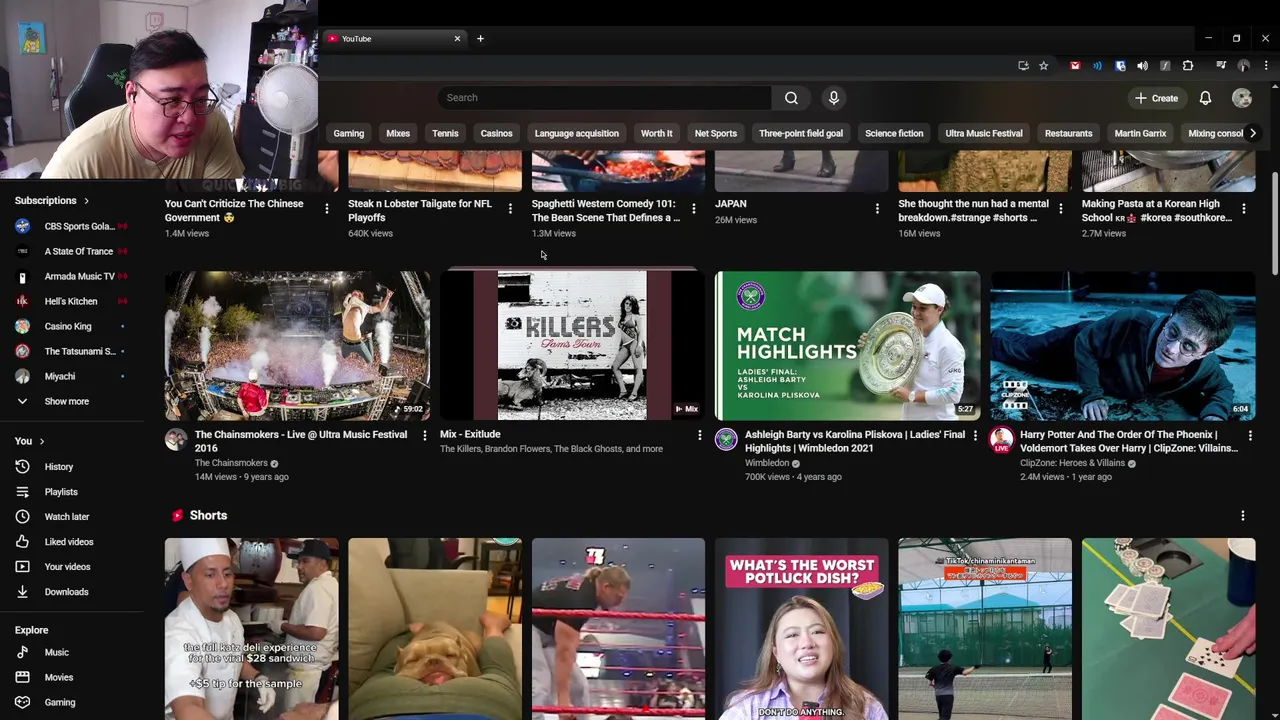Open options for the JAPAN video
The width and height of the screenshot is (1280, 720).
[x=877, y=209]
